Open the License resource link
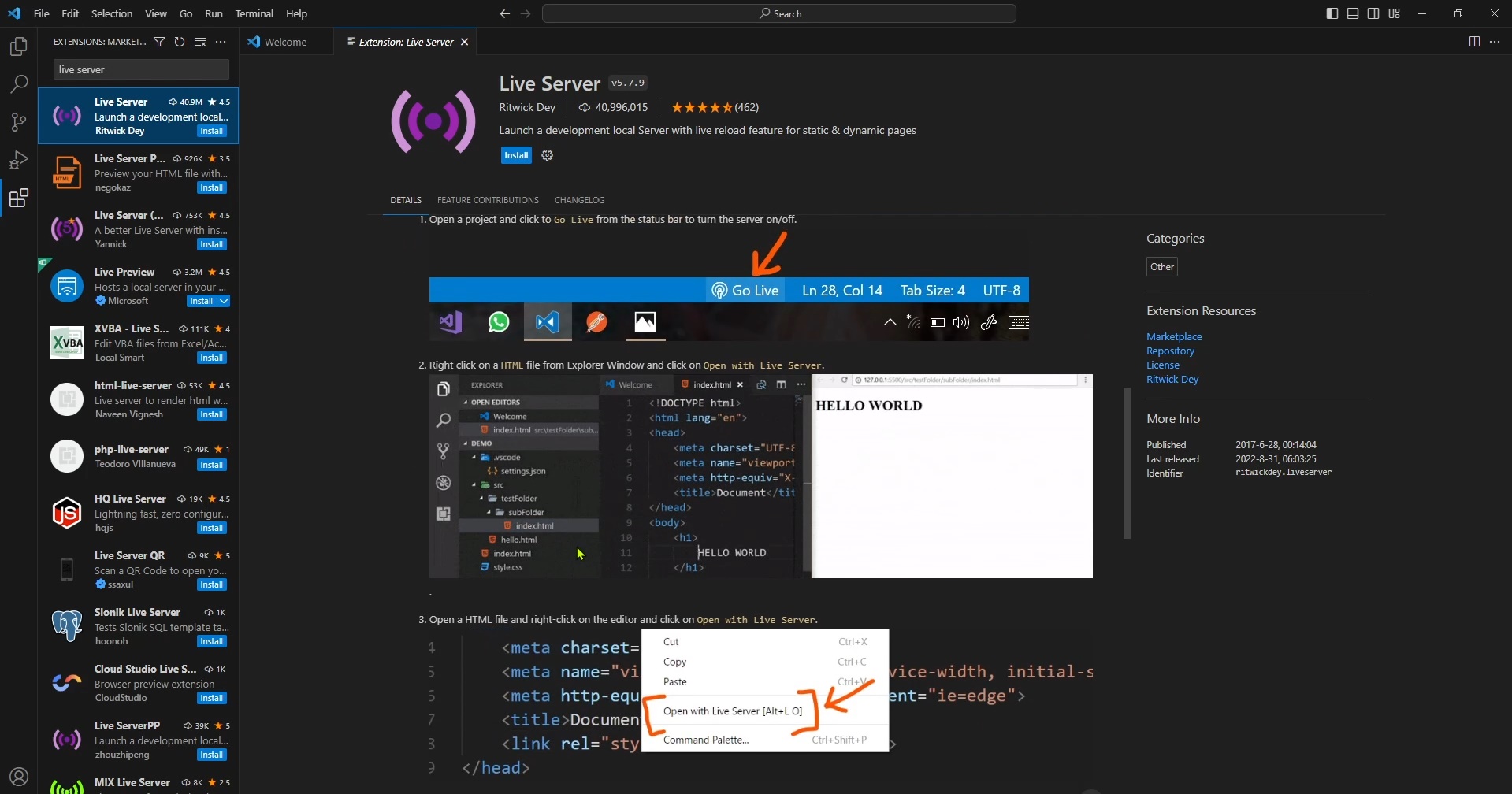 1163,365
